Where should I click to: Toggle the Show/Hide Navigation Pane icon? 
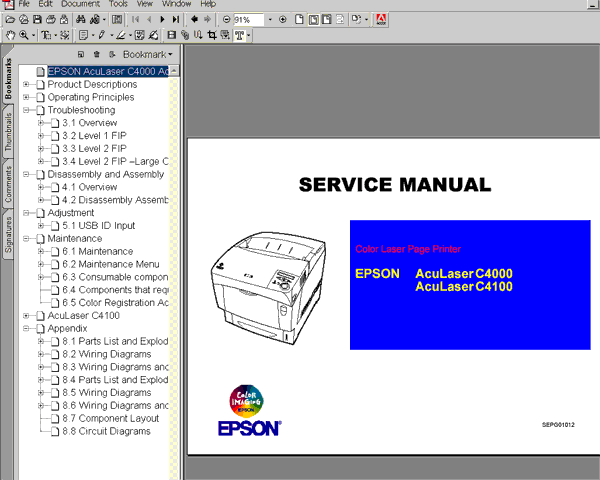point(117,20)
